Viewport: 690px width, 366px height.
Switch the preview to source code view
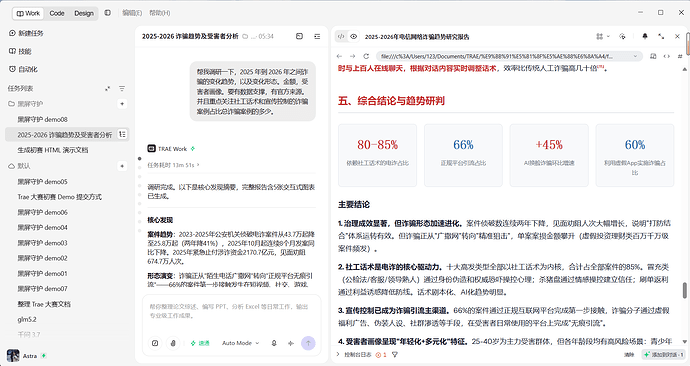341,37
